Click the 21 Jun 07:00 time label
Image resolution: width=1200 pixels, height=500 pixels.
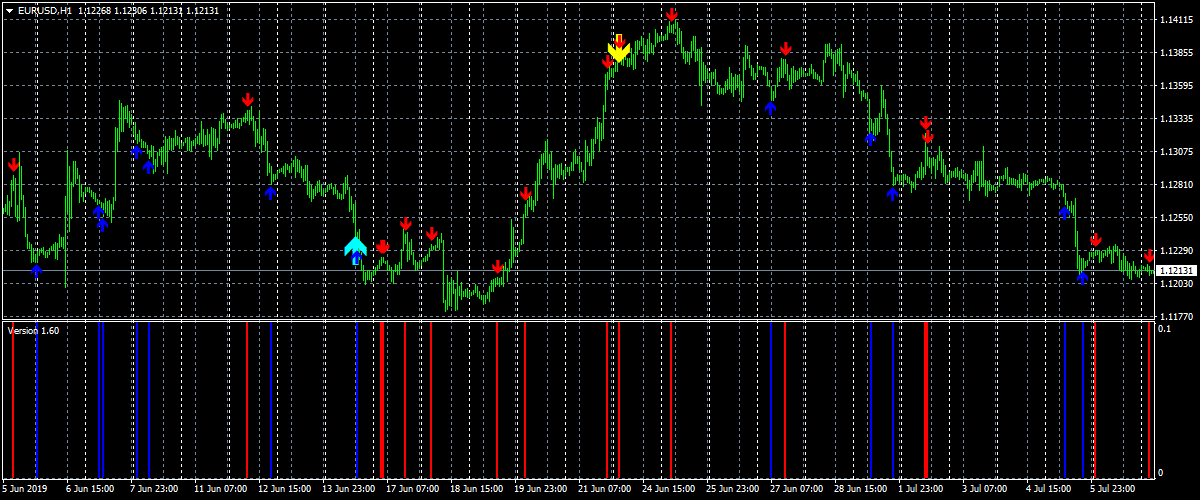click(605, 489)
